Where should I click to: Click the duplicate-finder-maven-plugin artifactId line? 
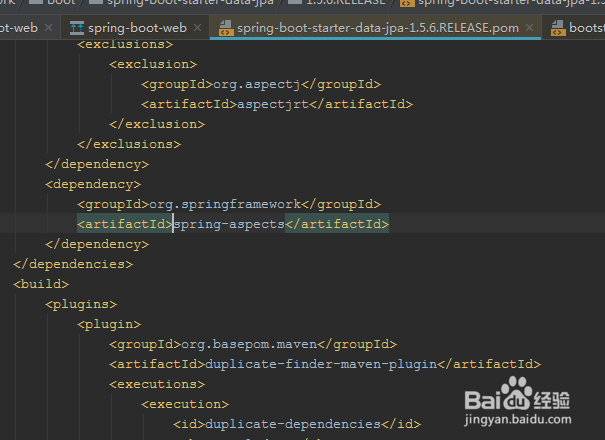point(325,364)
